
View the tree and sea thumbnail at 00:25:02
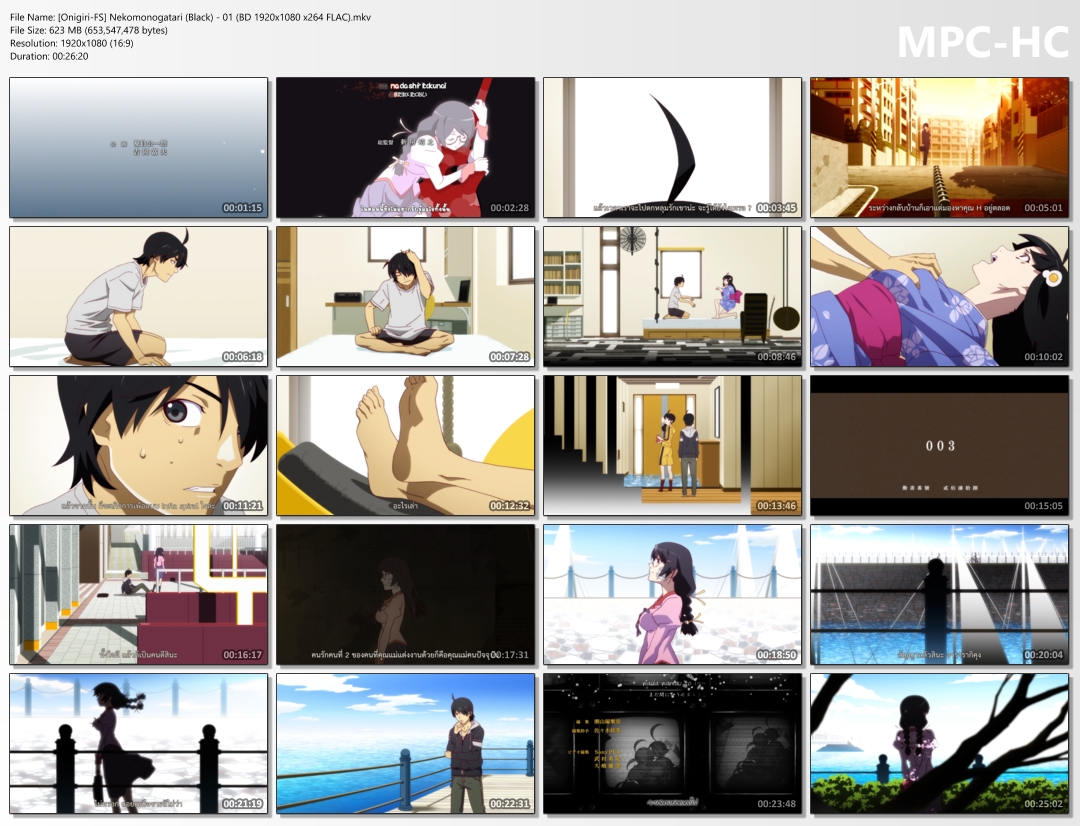pos(939,744)
